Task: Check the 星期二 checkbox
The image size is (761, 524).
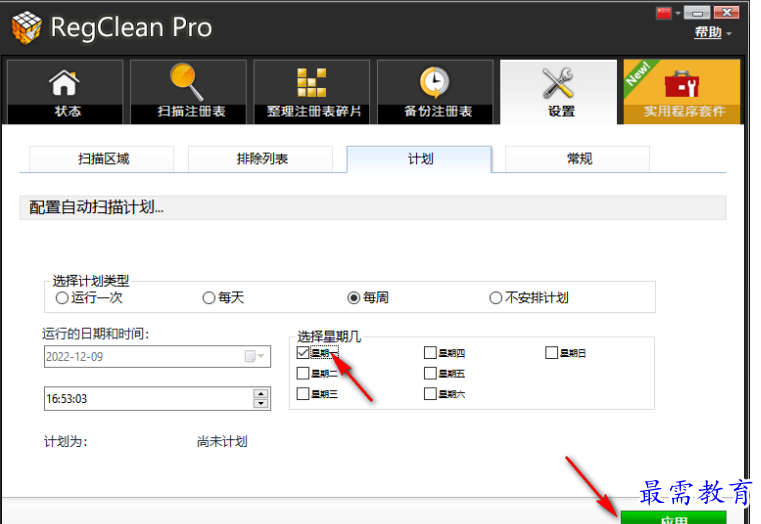Action: (x=303, y=373)
